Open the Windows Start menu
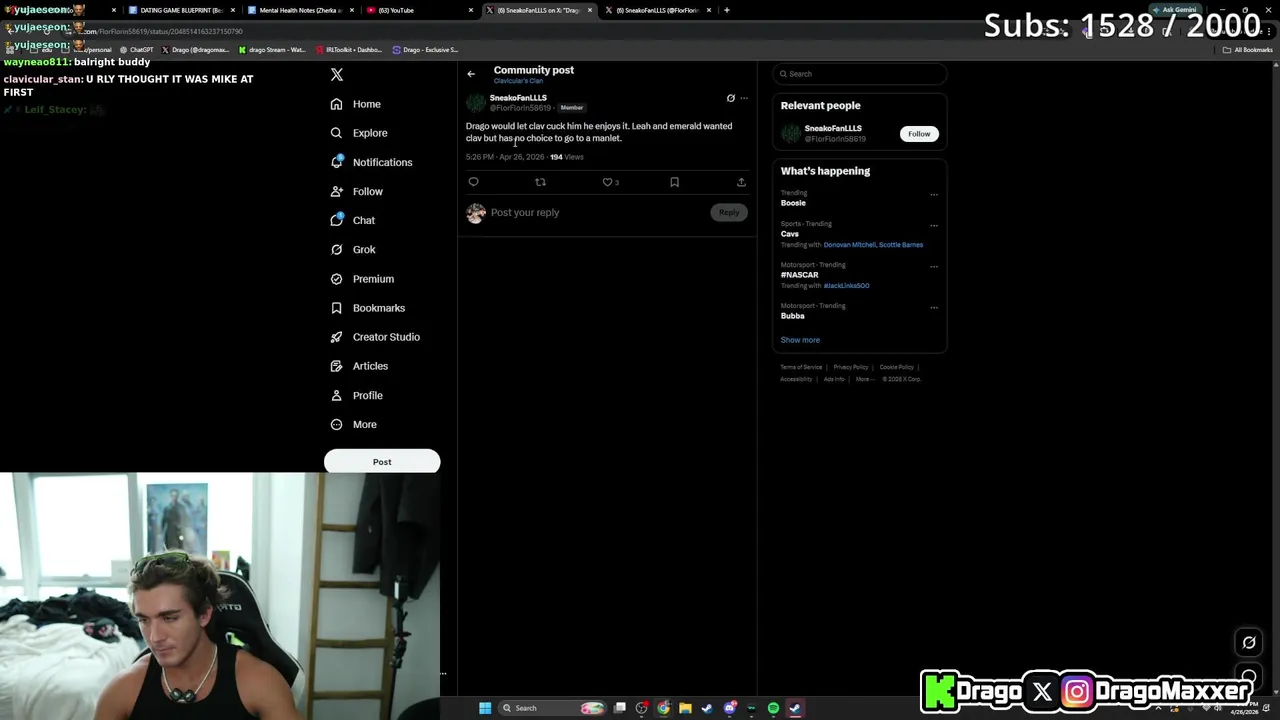Viewport: 1280px width, 720px height. (x=485, y=708)
